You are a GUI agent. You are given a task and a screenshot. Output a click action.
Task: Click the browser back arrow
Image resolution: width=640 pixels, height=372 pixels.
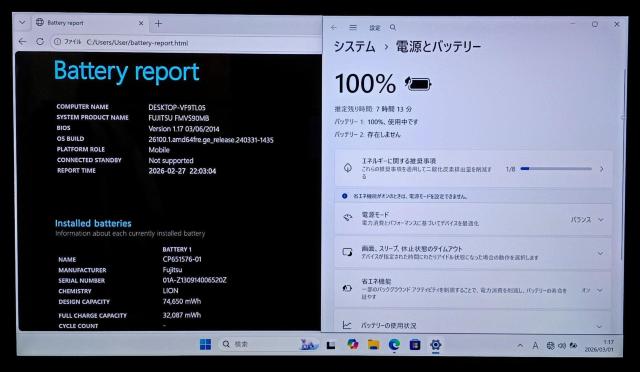(x=22, y=42)
